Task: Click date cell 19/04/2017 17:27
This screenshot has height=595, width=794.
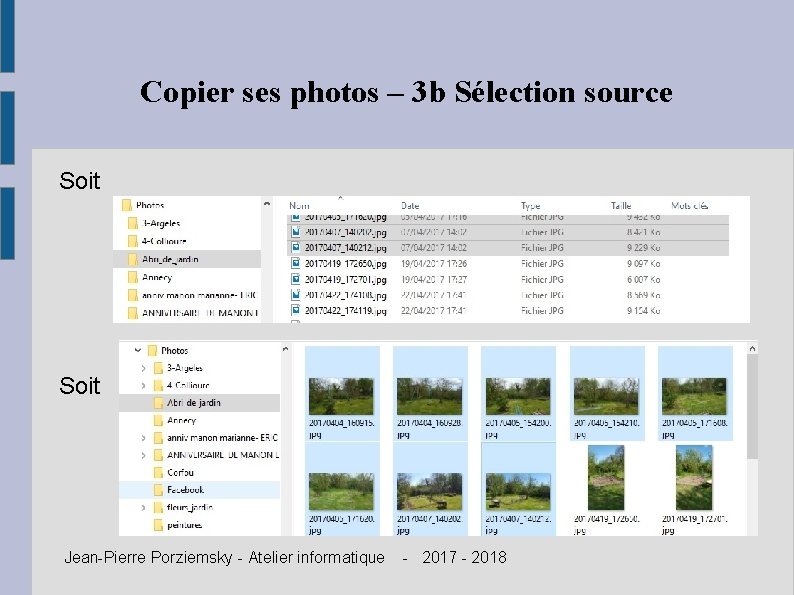Action: point(434,280)
